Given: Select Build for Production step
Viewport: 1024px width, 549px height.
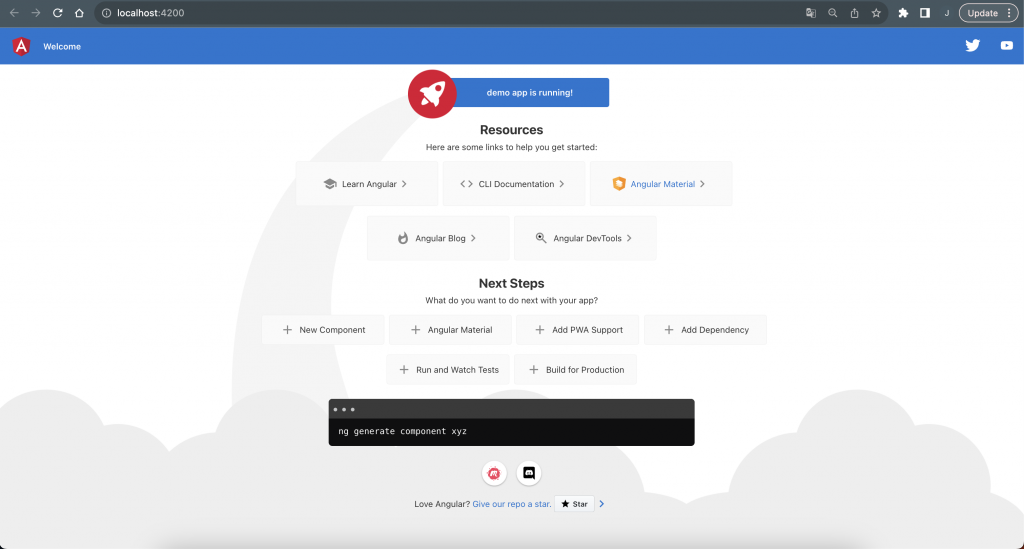Looking at the screenshot, I should [x=575, y=370].
